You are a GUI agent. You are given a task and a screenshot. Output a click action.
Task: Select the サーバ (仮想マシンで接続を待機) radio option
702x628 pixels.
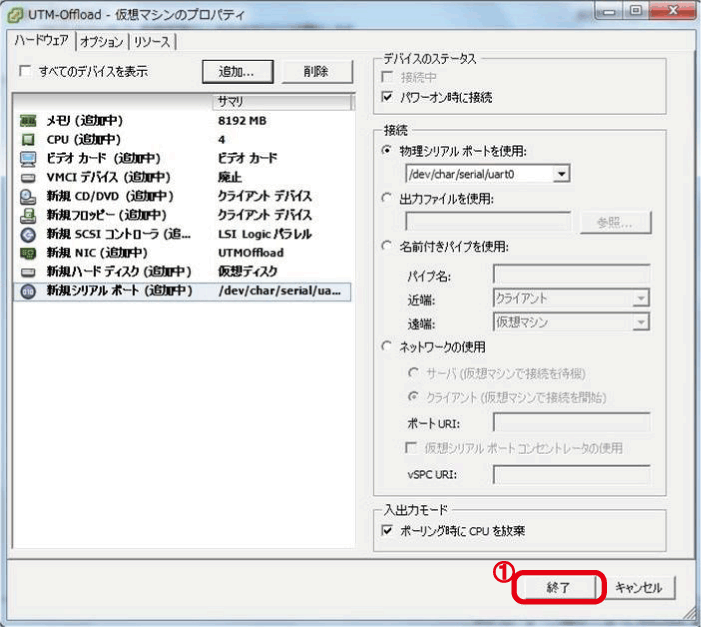413,372
